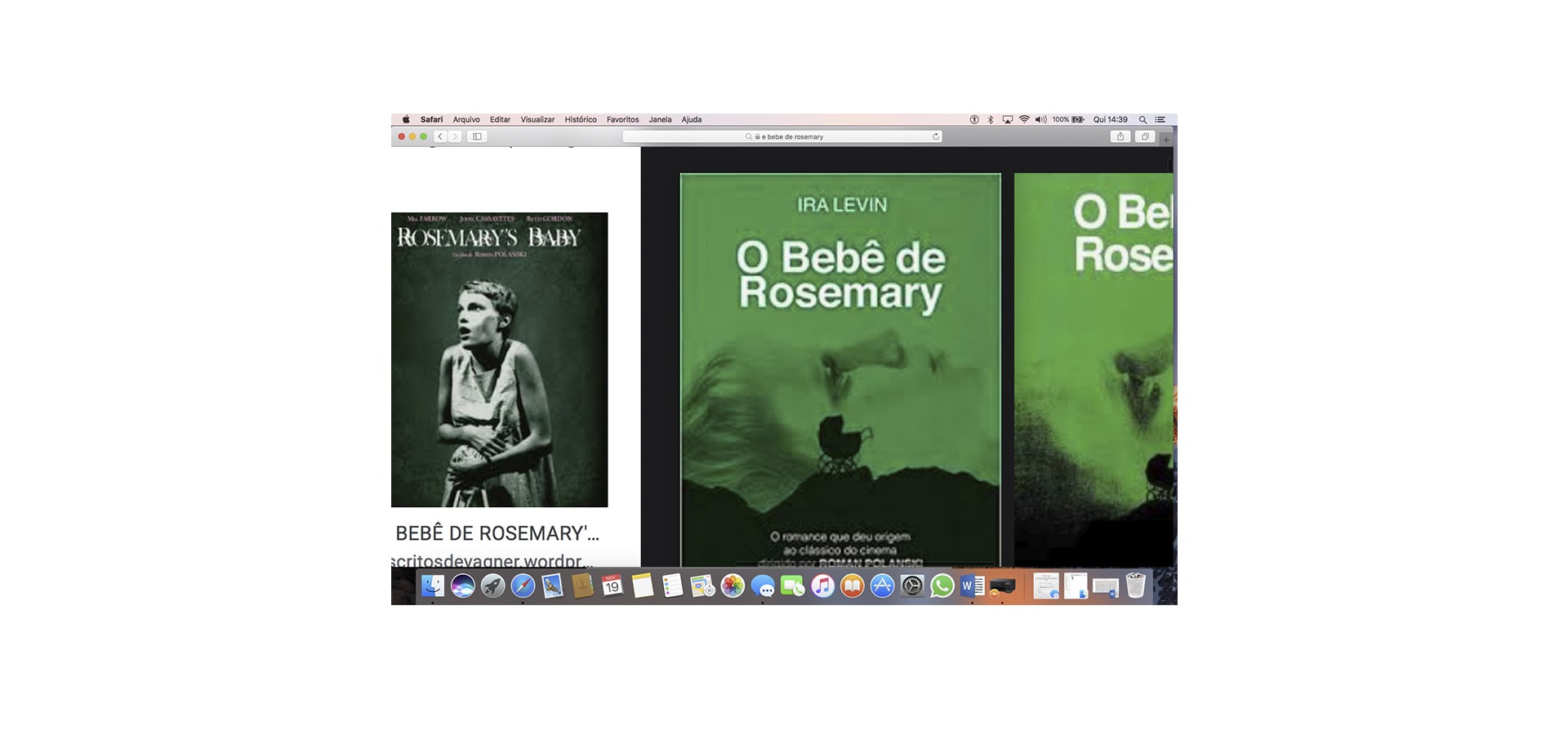Click the Safari compass icon in Dock

coord(523,586)
